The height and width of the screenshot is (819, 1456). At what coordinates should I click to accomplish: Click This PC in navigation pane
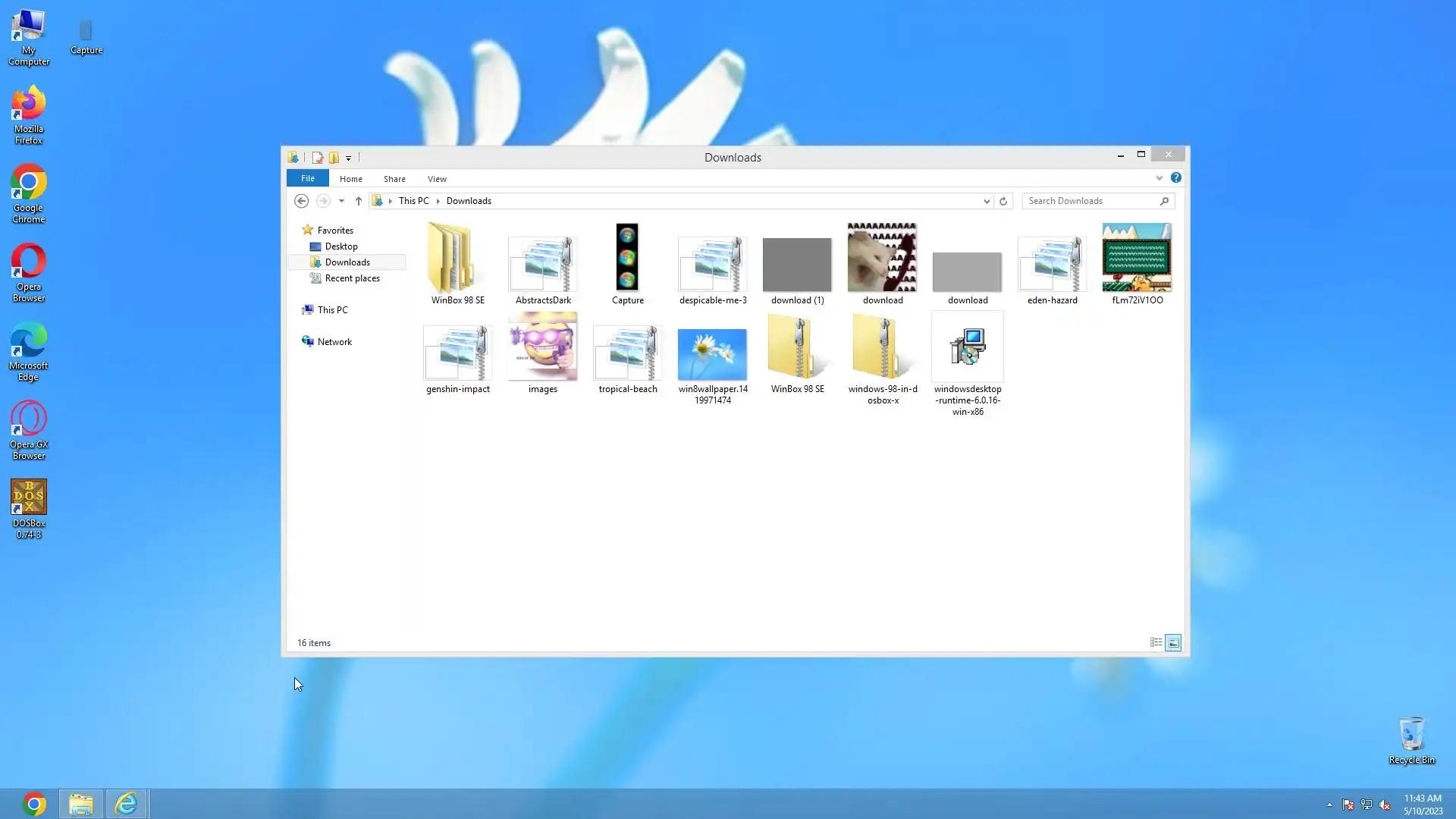(x=332, y=310)
